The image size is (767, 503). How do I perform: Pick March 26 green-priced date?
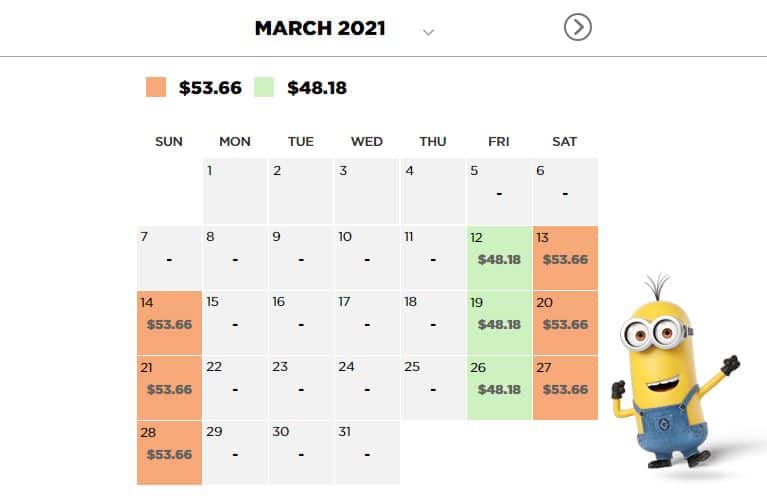(499, 388)
